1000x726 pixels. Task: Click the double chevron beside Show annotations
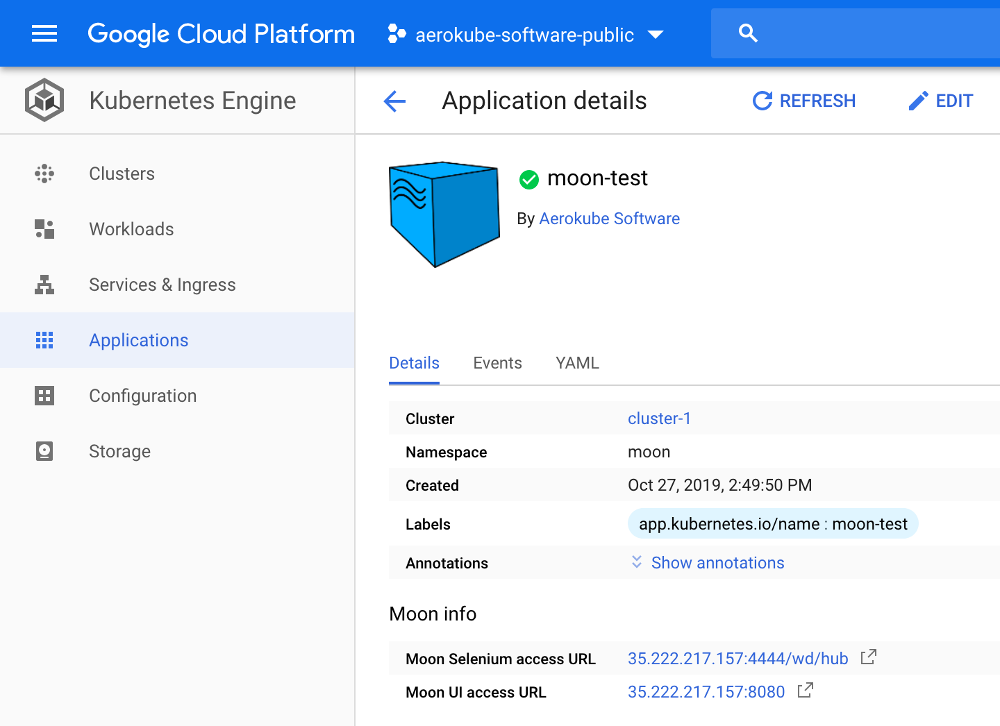(x=636, y=561)
